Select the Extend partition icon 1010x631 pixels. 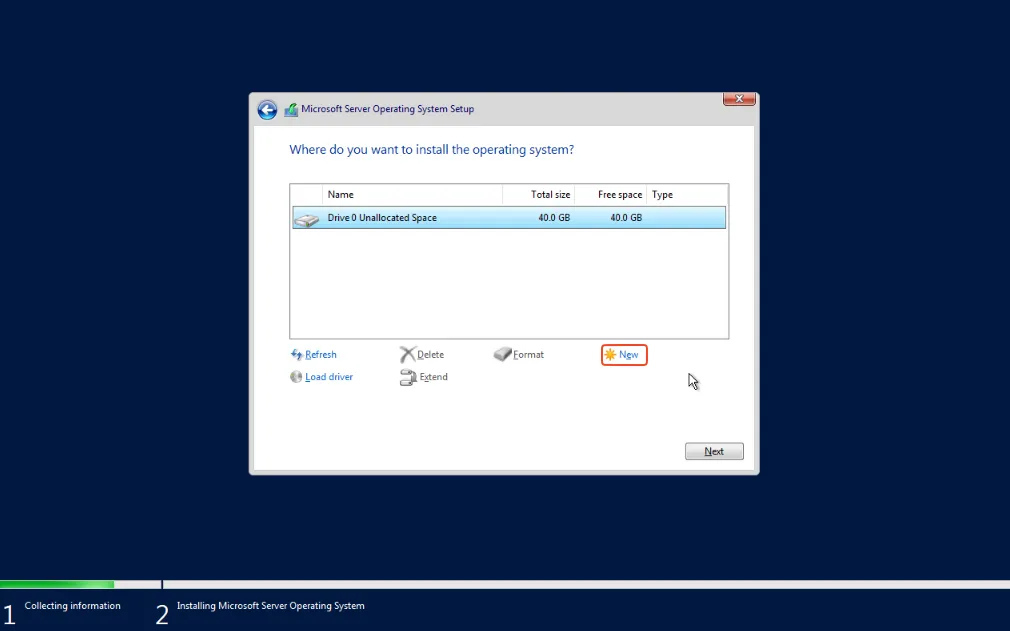tap(408, 377)
